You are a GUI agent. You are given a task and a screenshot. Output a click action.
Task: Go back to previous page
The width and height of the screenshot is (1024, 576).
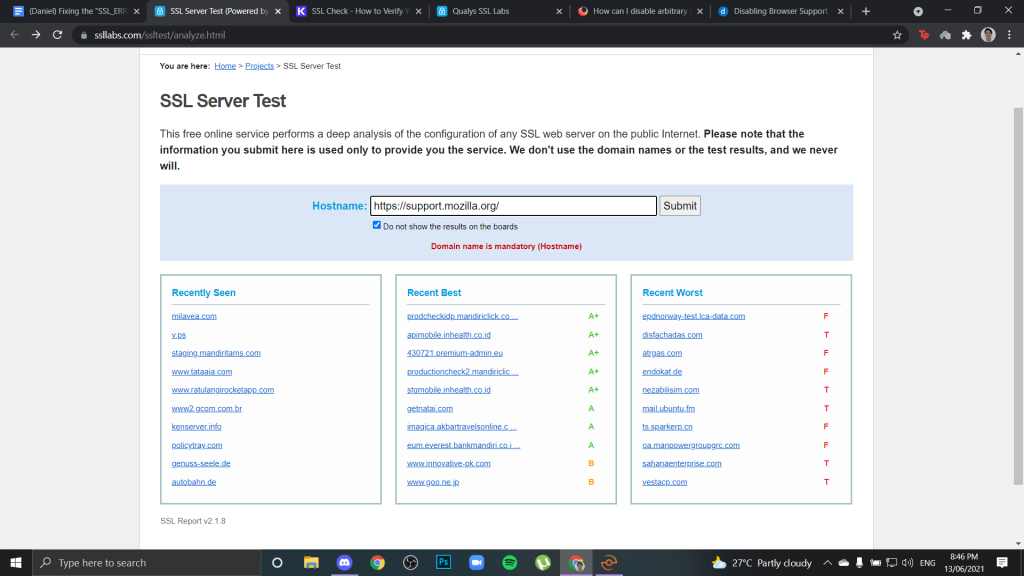coord(14,35)
